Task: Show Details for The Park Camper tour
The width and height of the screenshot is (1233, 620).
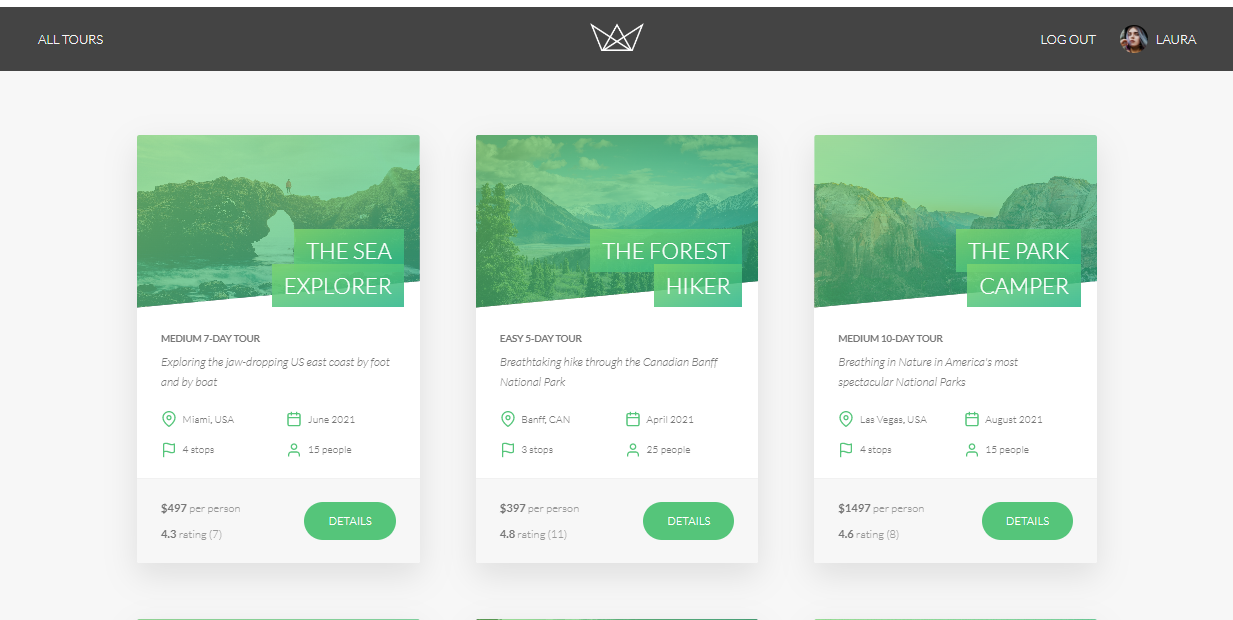Action: (x=1027, y=521)
